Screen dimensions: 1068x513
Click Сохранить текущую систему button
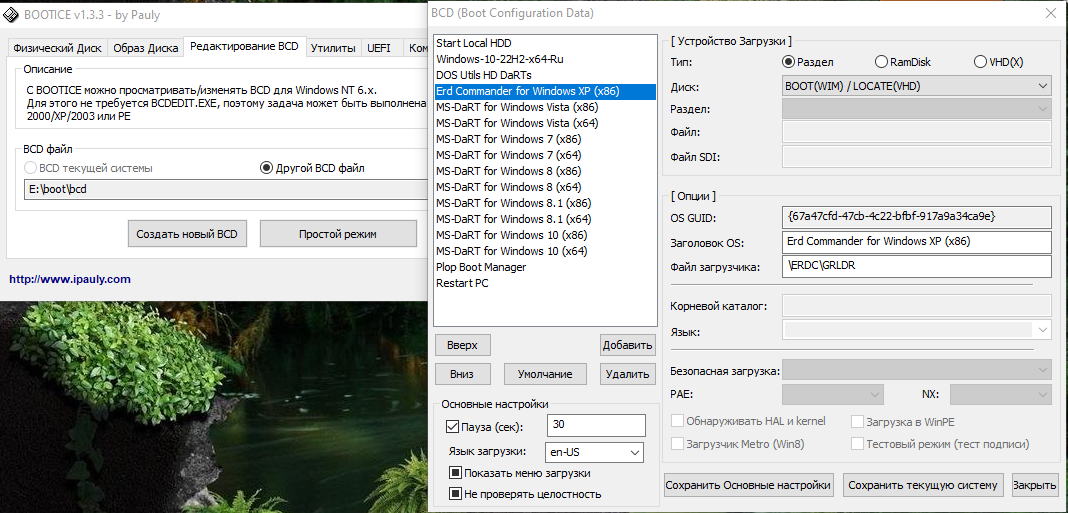922,485
